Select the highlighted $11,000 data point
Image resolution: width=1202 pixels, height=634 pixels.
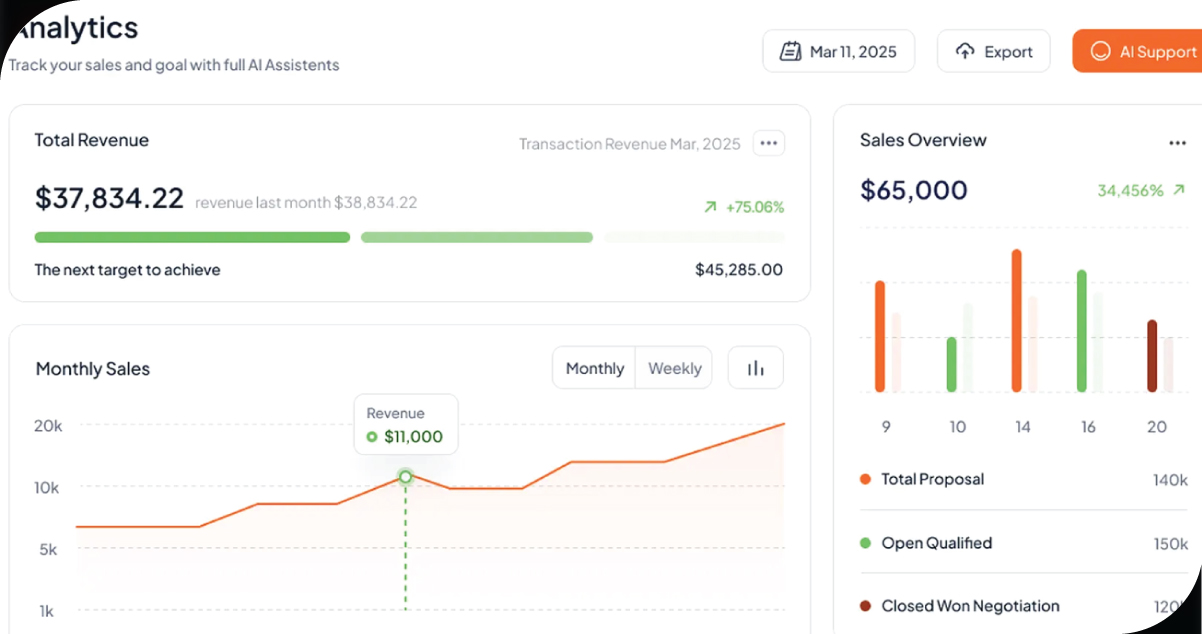[x=405, y=477]
